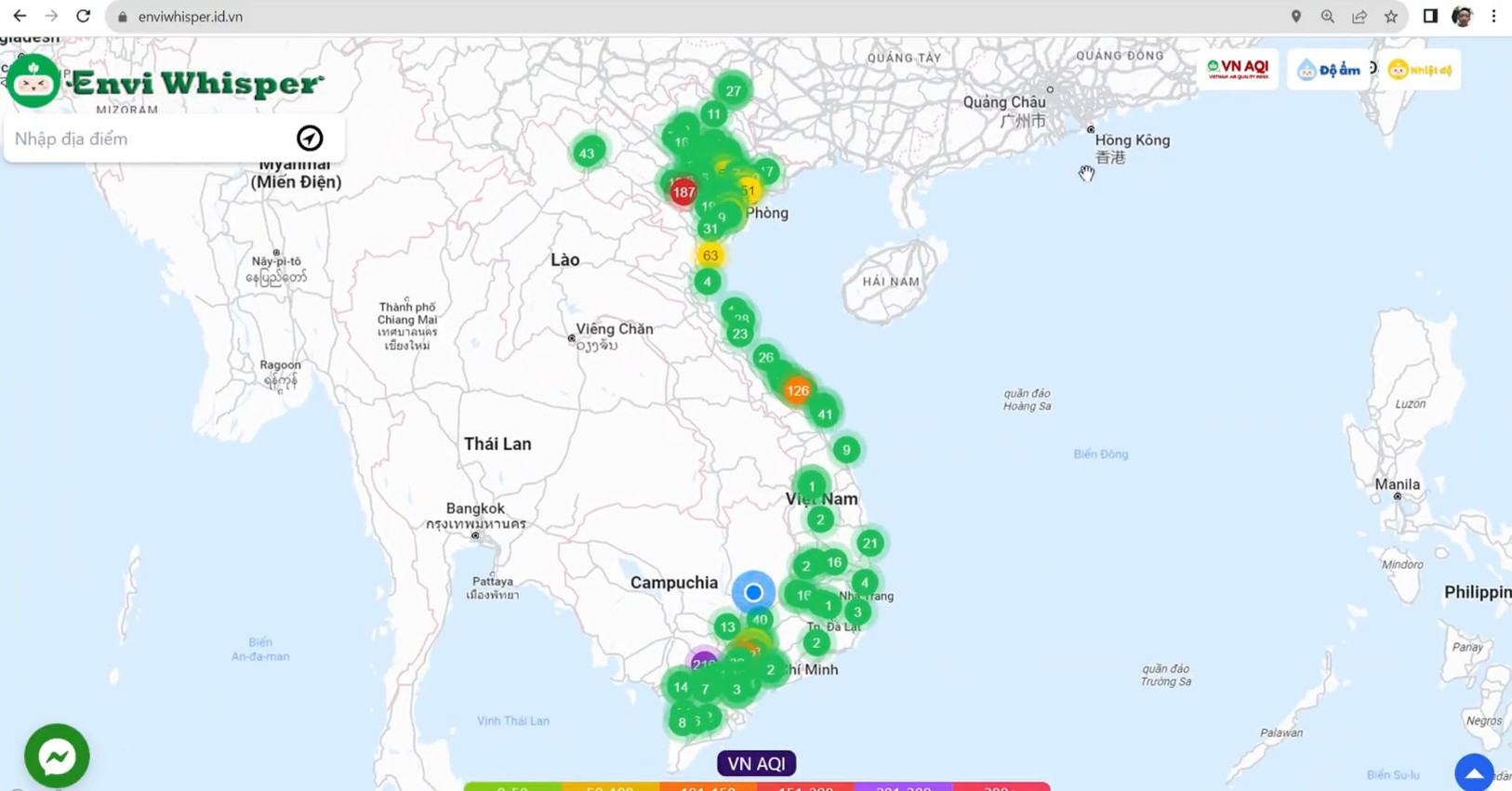Click the 'Hồng Kông' map label
The image size is (1512, 791).
[1132, 140]
